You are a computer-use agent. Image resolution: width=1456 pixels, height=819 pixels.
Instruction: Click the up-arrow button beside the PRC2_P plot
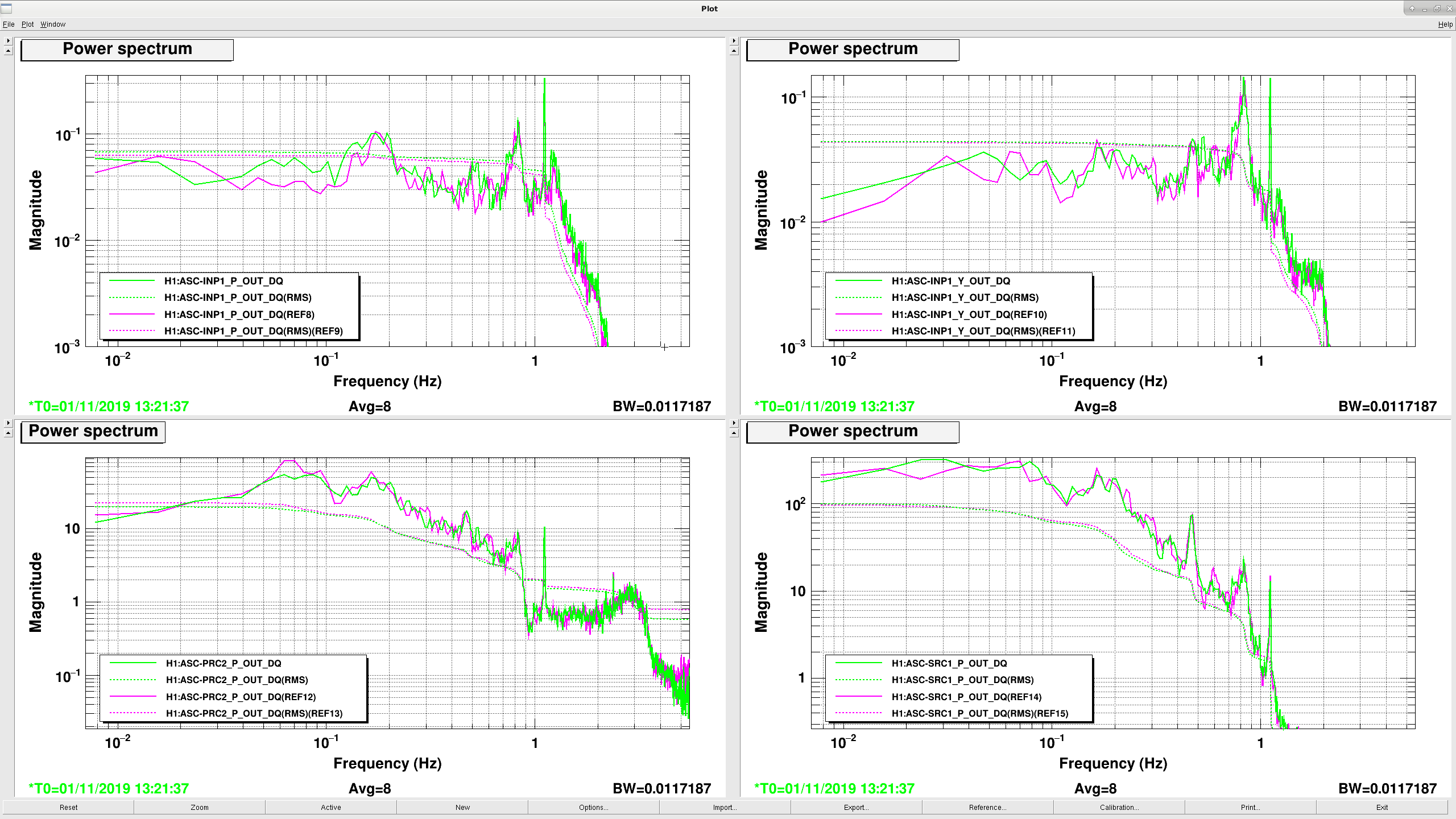point(8,433)
